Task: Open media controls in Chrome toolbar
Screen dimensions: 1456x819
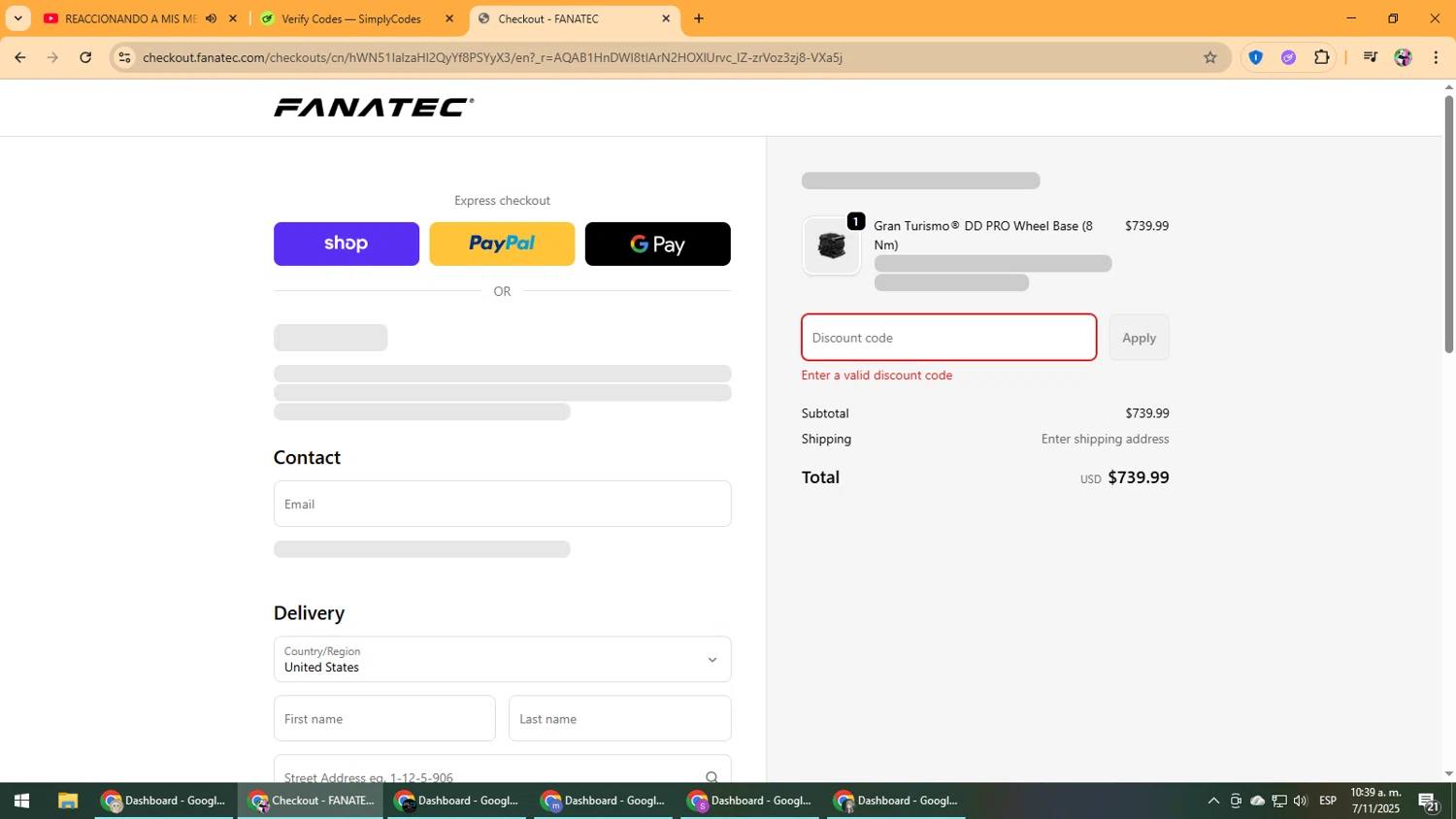Action: 1370,57
